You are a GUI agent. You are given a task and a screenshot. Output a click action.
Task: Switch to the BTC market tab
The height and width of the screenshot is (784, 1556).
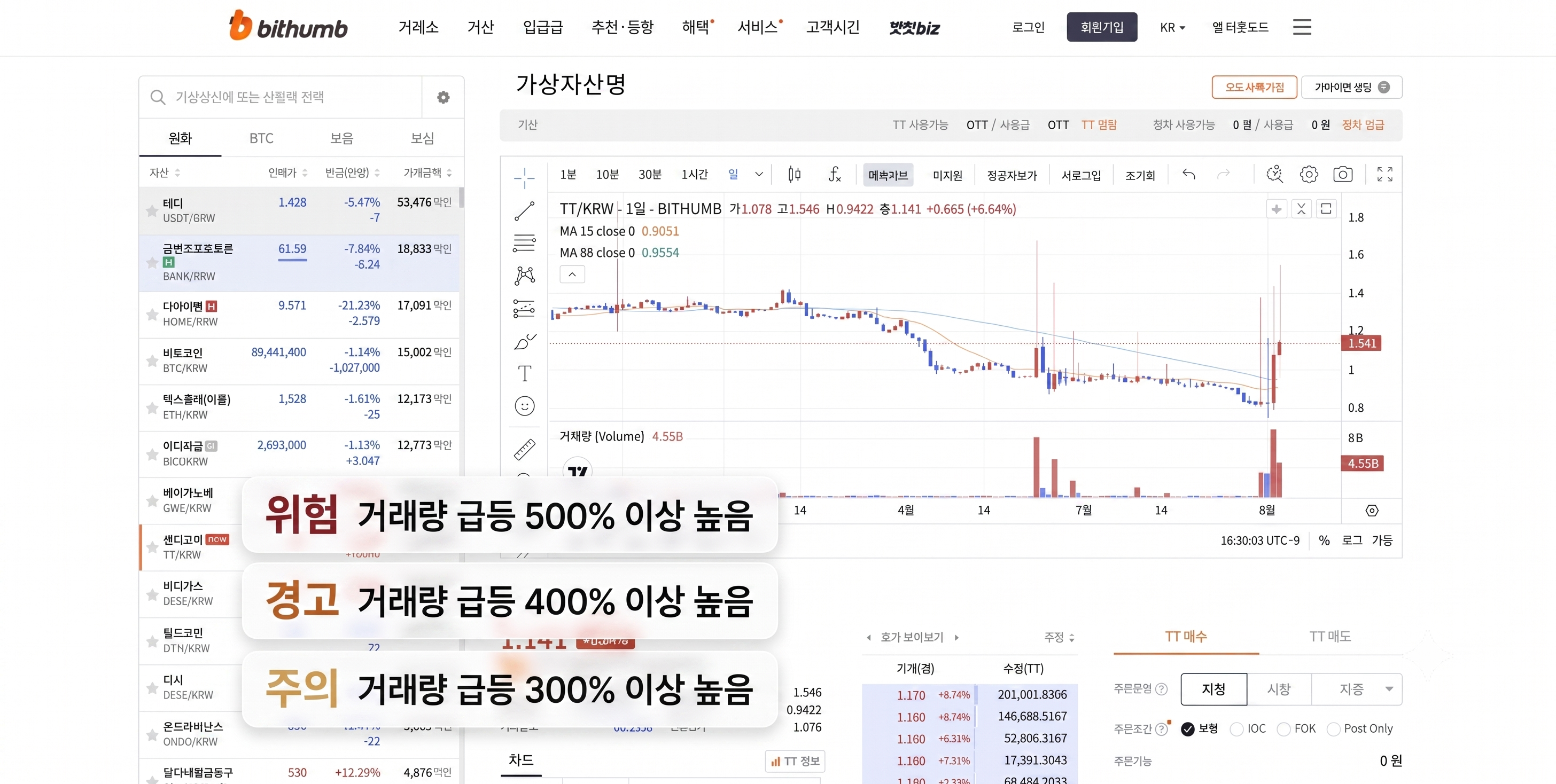(x=261, y=138)
